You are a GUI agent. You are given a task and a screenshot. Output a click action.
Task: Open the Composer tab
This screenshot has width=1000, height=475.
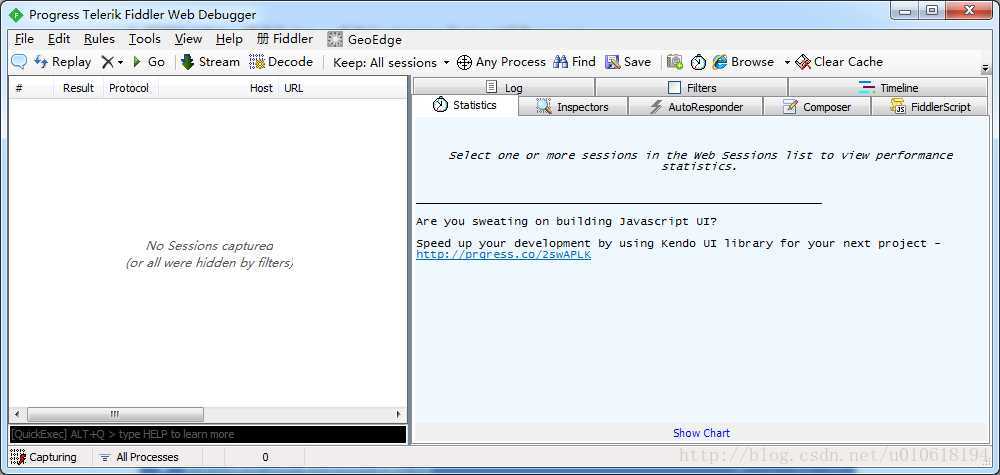[817, 106]
